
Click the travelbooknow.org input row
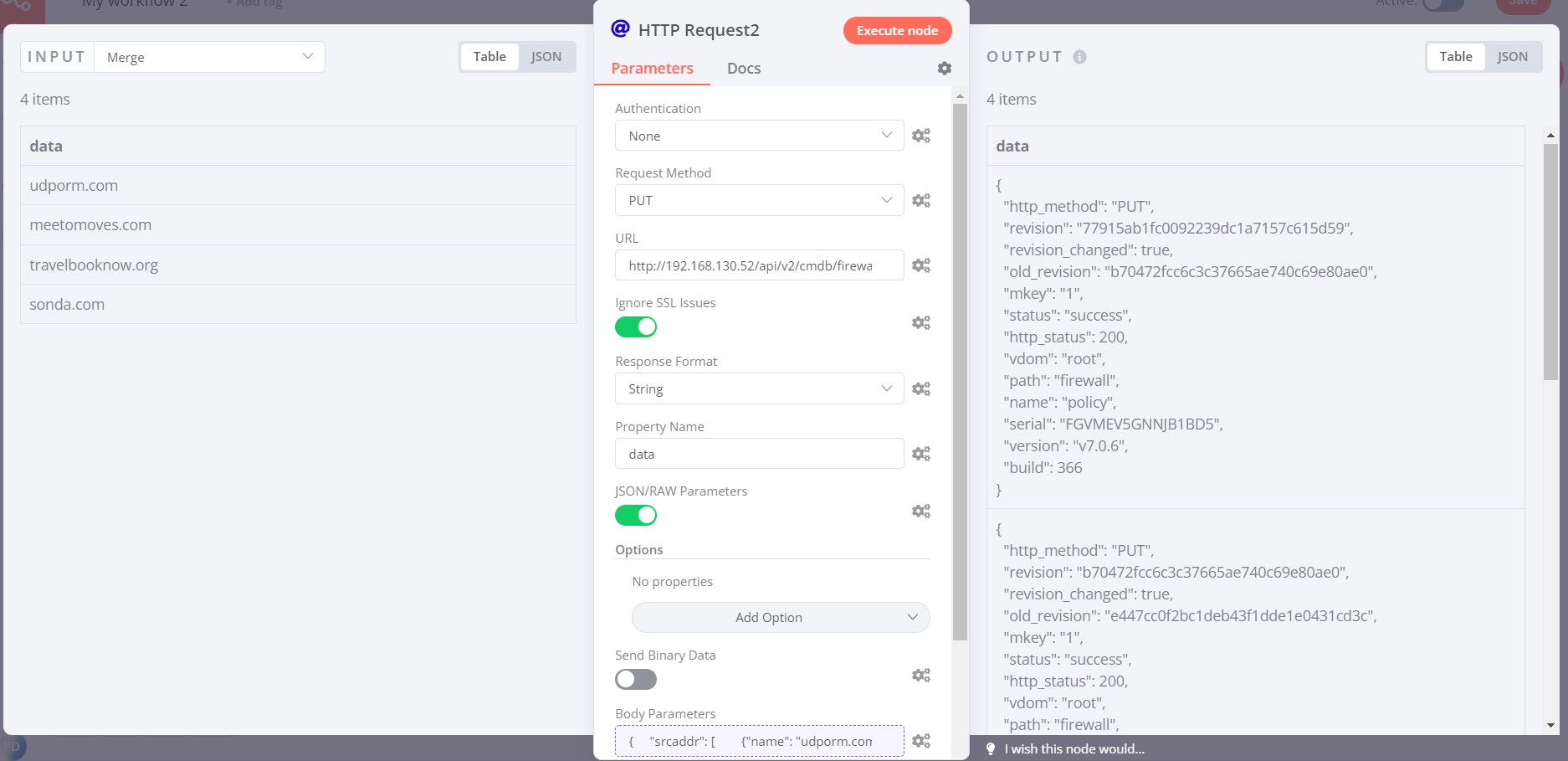[x=298, y=265]
